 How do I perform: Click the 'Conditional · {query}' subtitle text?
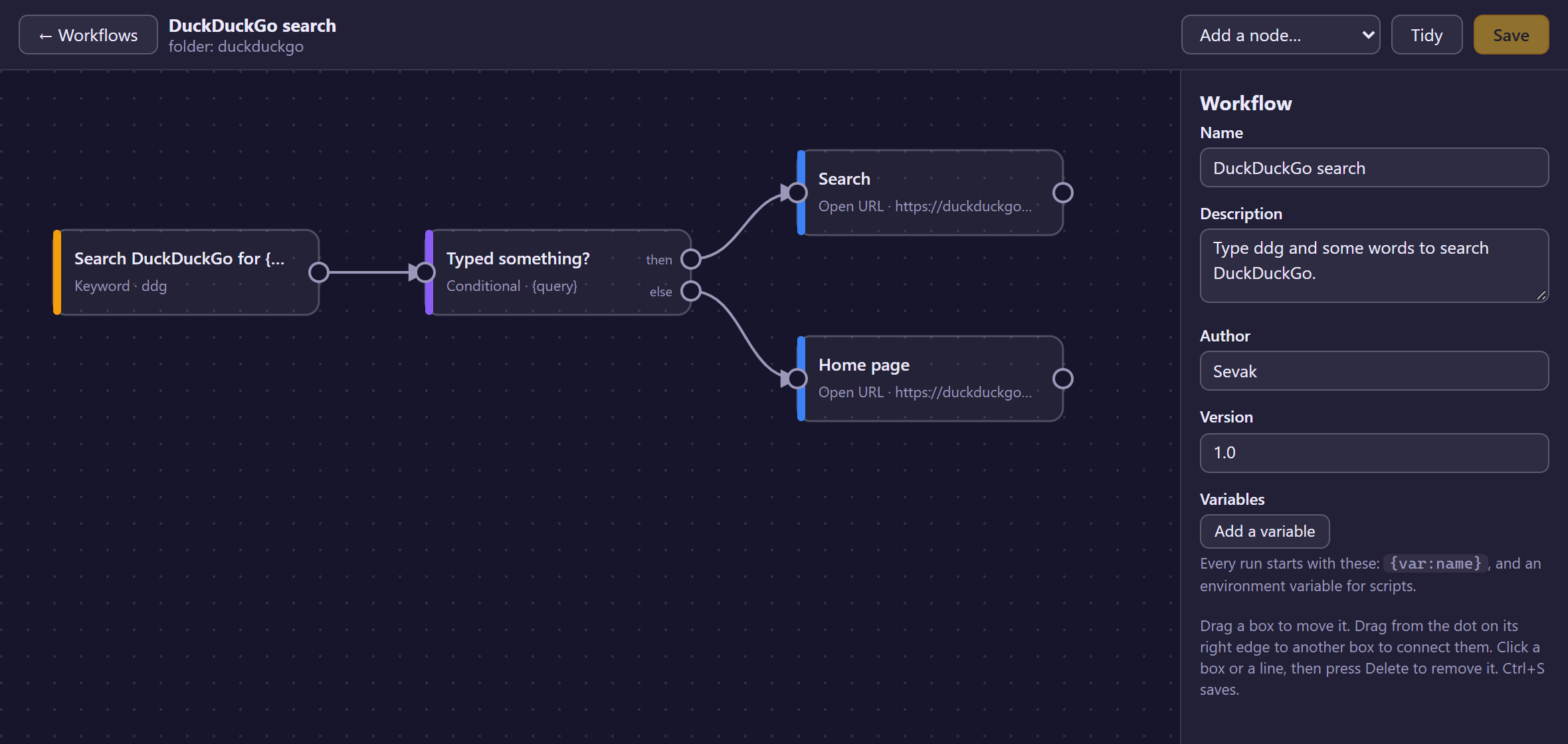[512, 286]
